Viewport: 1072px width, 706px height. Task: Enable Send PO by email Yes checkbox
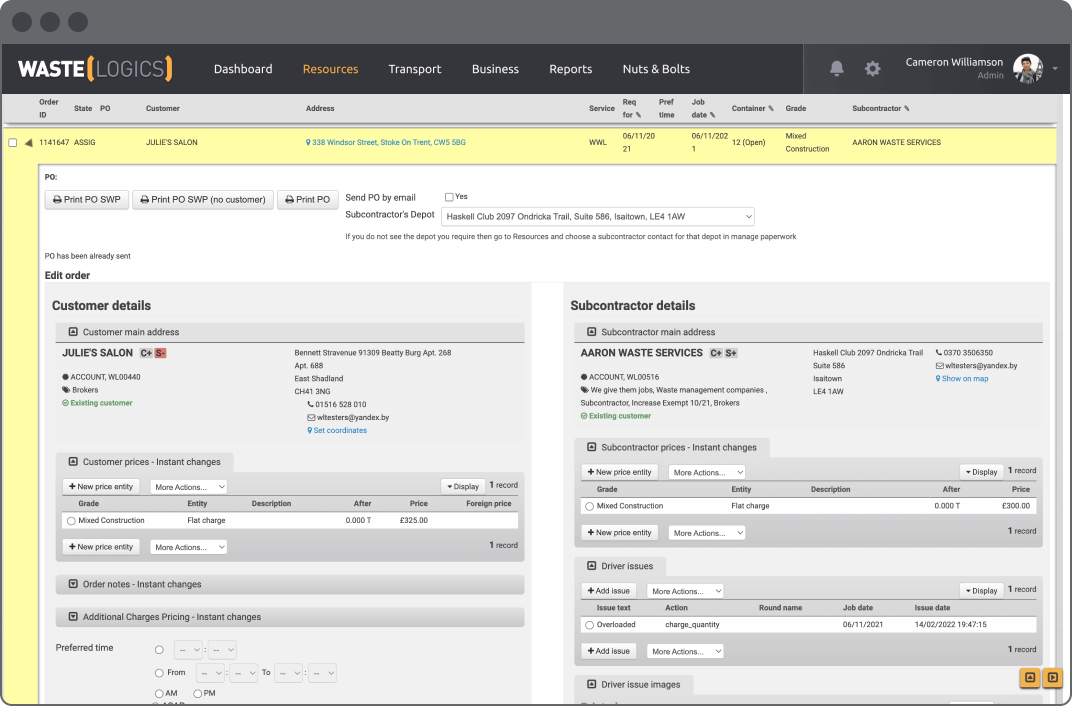click(449, 197)
